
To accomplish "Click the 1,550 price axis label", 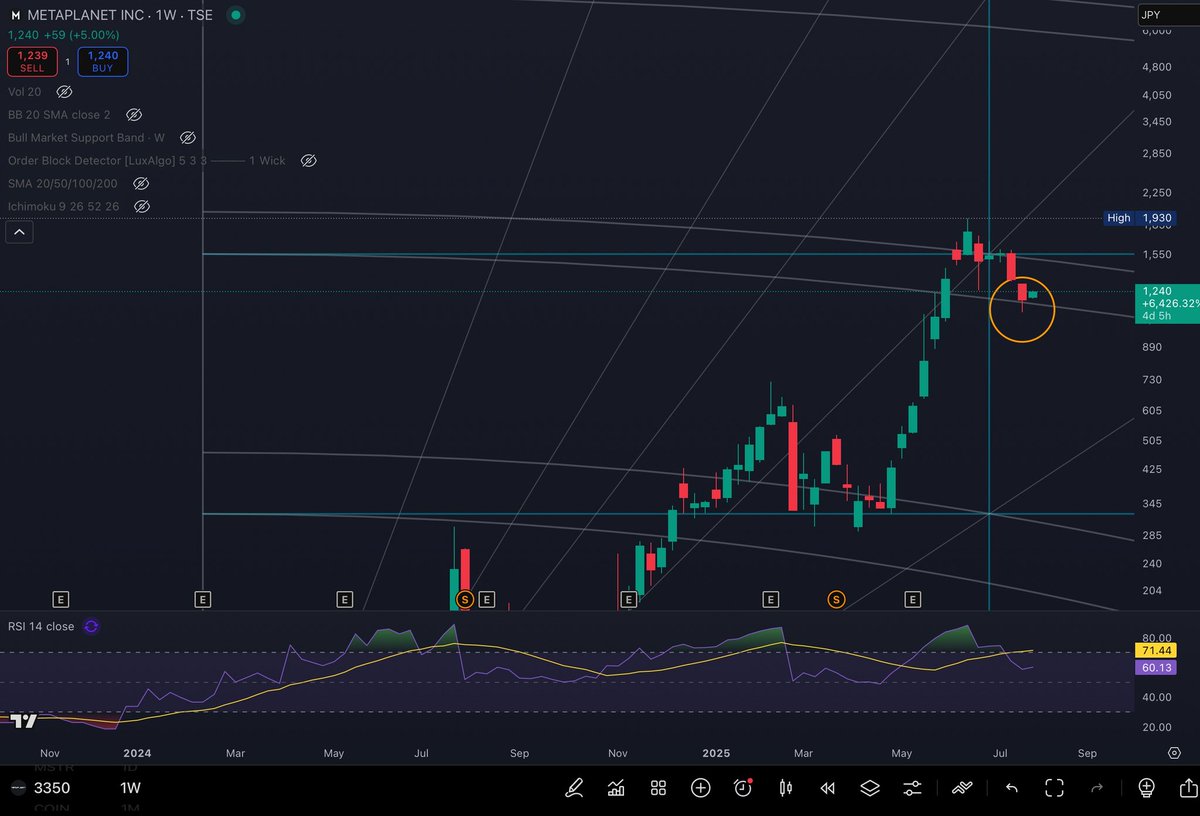I will 1157,255.
